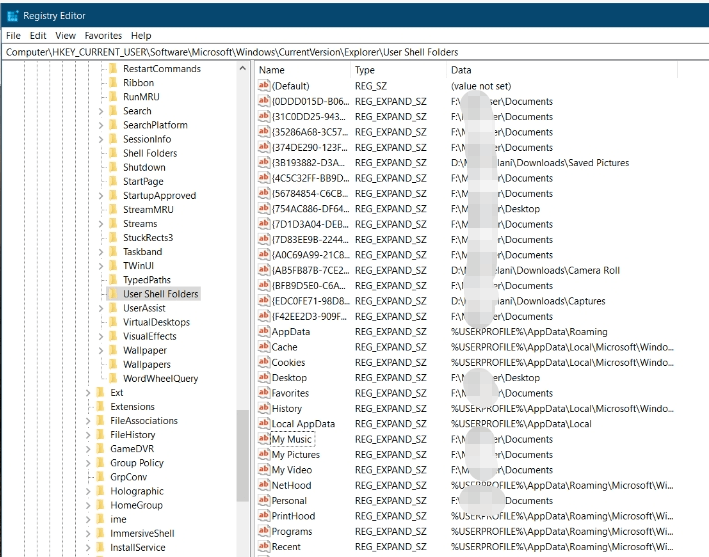Select the Shutdown key folder icon
The height and width of the screenshot is (557, 709).
point(113,167)
